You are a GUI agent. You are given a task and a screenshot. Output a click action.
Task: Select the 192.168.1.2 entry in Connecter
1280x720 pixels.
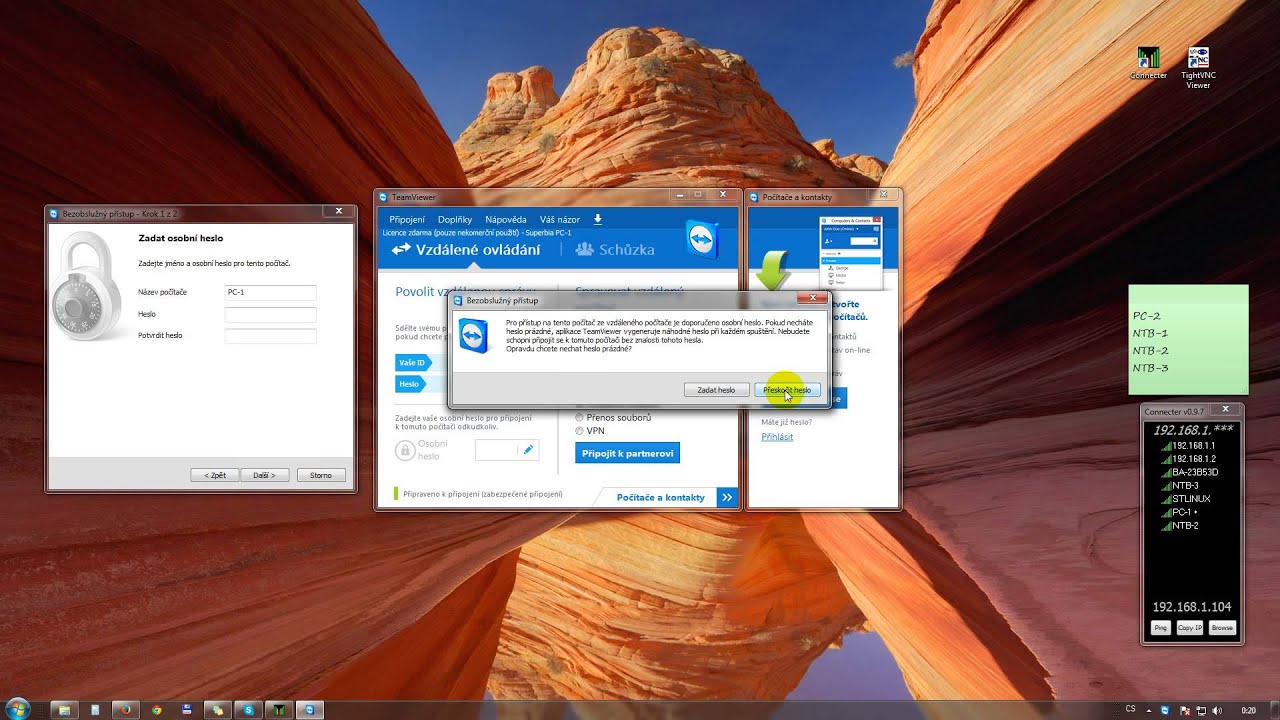tap(1188, 458)
